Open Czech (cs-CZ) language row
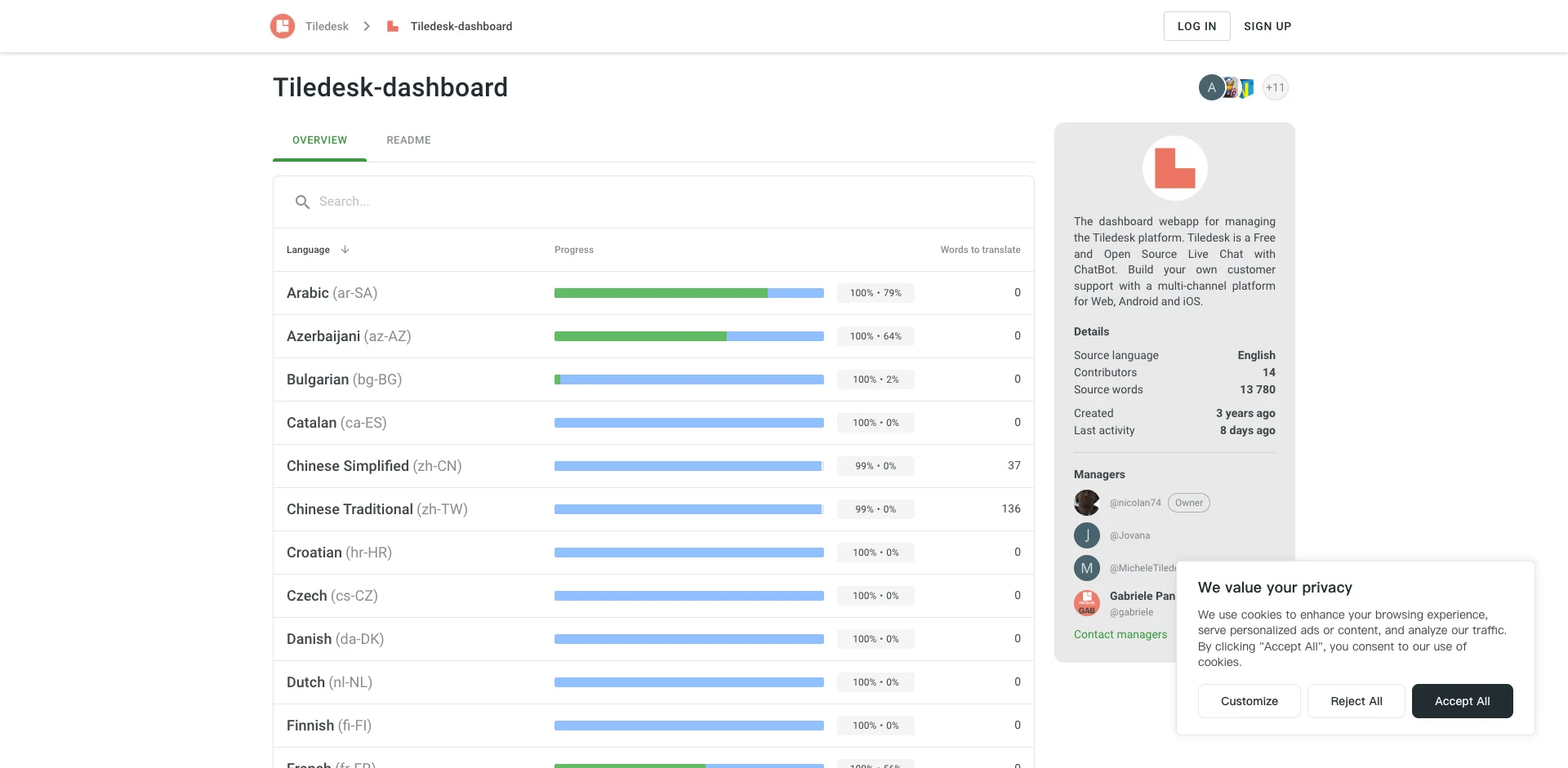Image resolution: width=1568 pixels, height=768 pixels. coord(653,596)
